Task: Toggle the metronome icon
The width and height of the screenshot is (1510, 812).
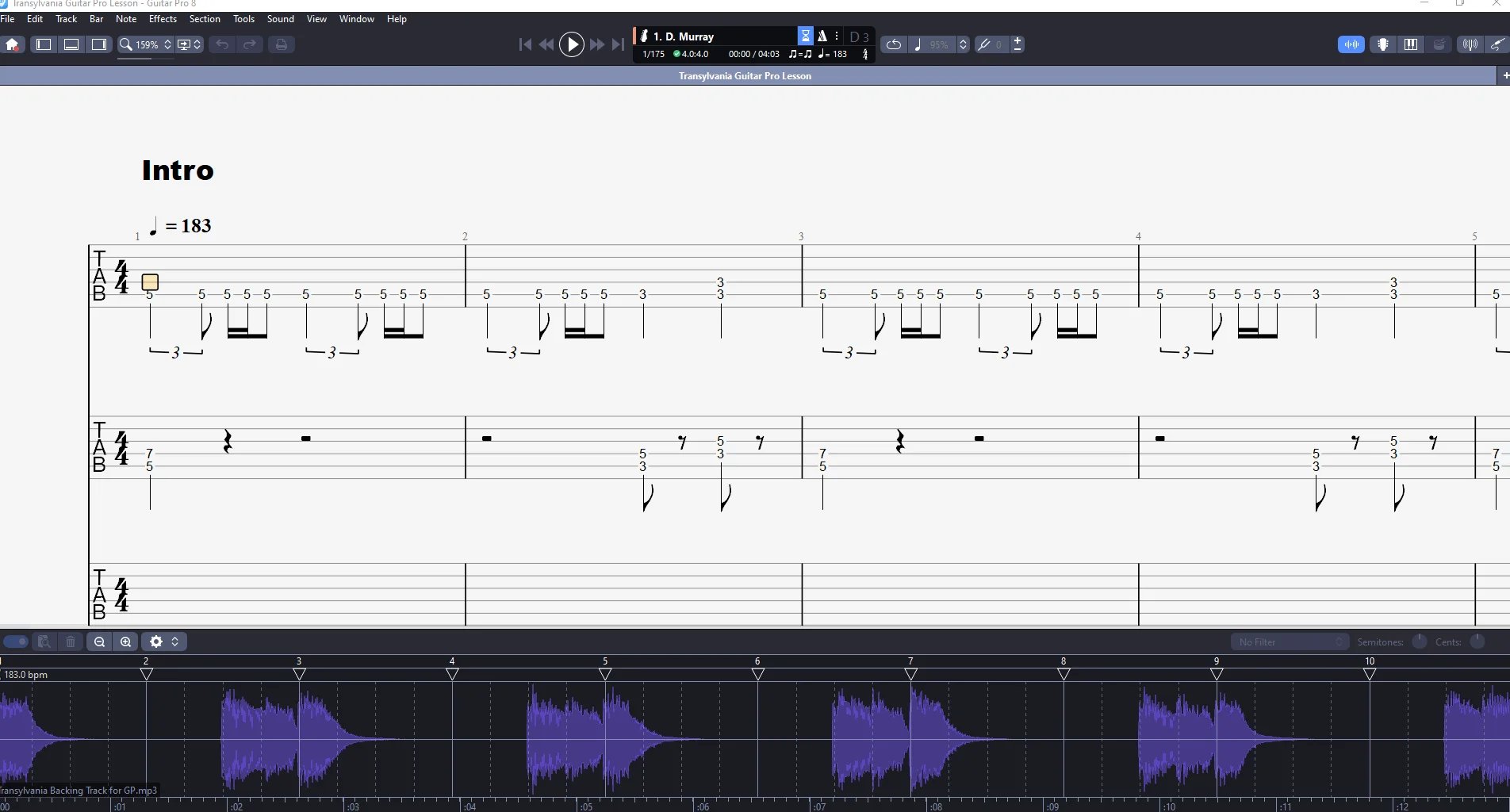Action: 822,36
